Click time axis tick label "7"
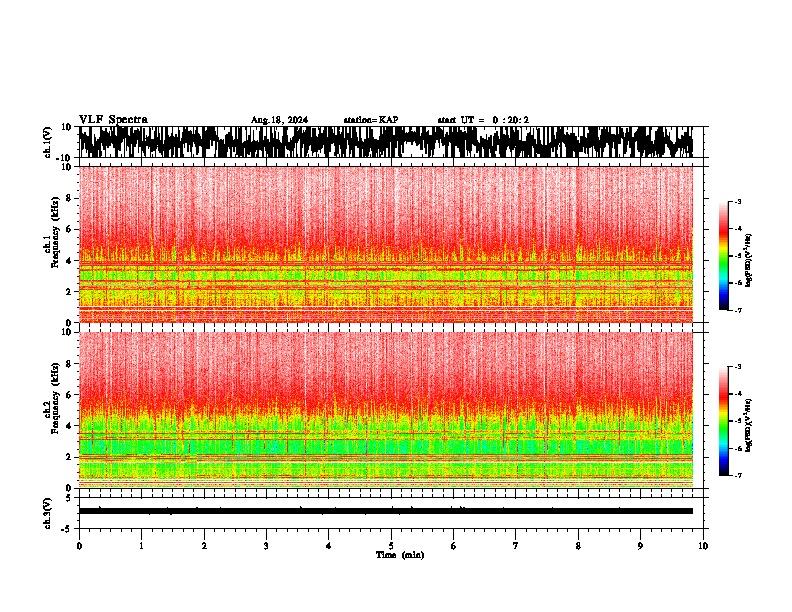This screenshot has width=792, height=612. [516, 546]
